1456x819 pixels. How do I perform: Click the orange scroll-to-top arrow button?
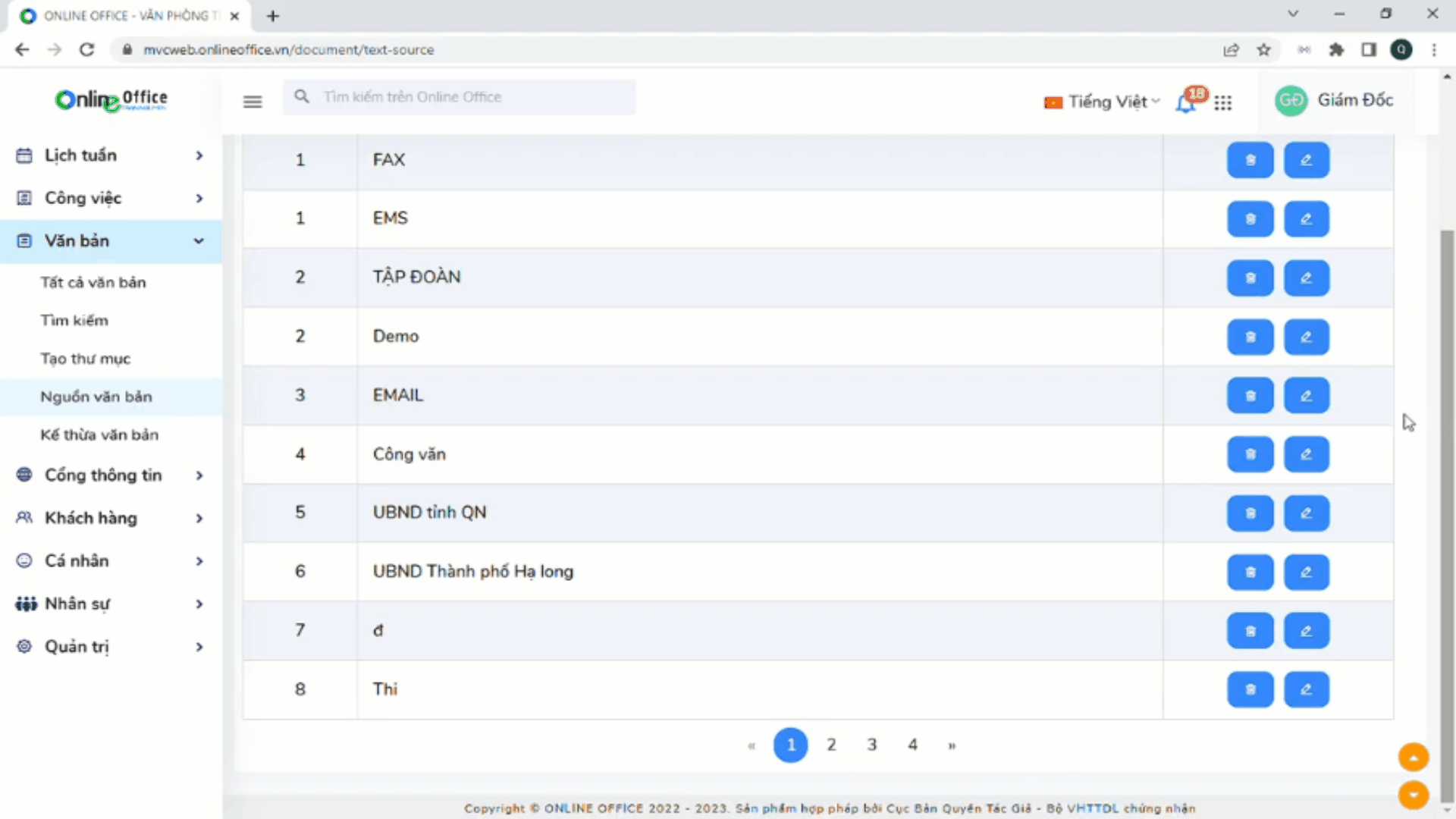[1413, 757]
